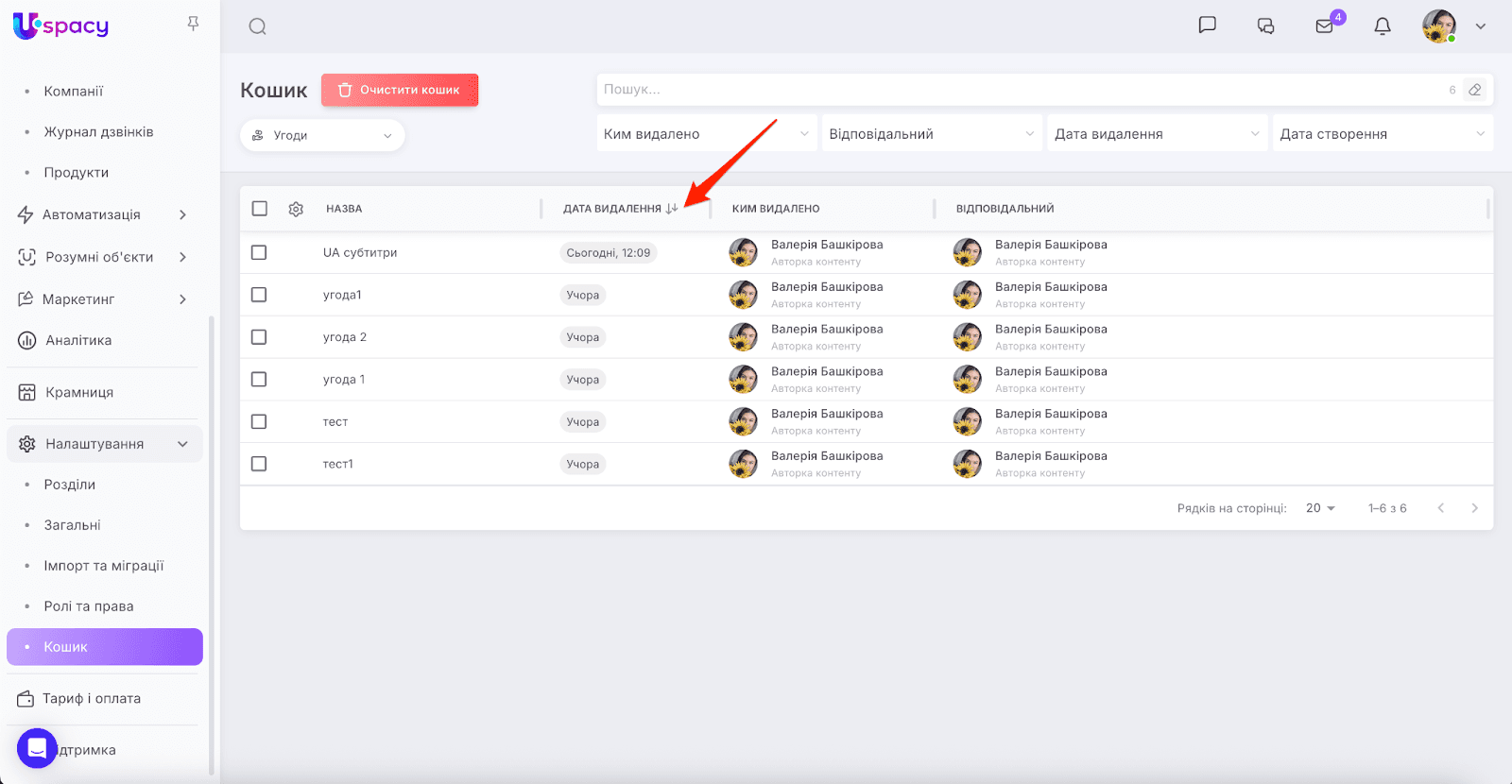This screenshot has width=1512, height=784.
Task: Open the Угоди entity type dropdown
Action: 322,135
